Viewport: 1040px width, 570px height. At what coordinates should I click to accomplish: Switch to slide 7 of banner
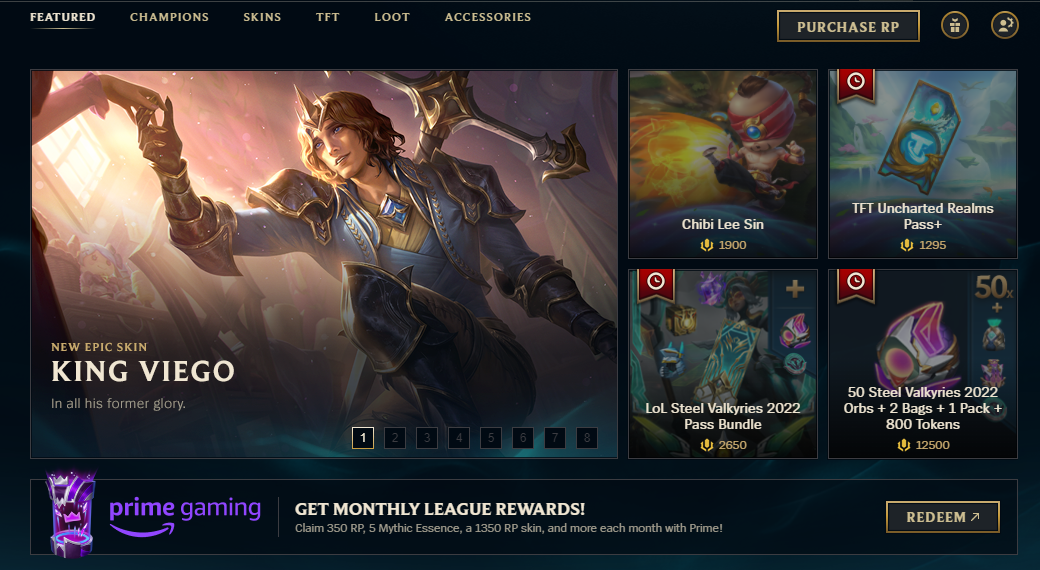[555, 438]
